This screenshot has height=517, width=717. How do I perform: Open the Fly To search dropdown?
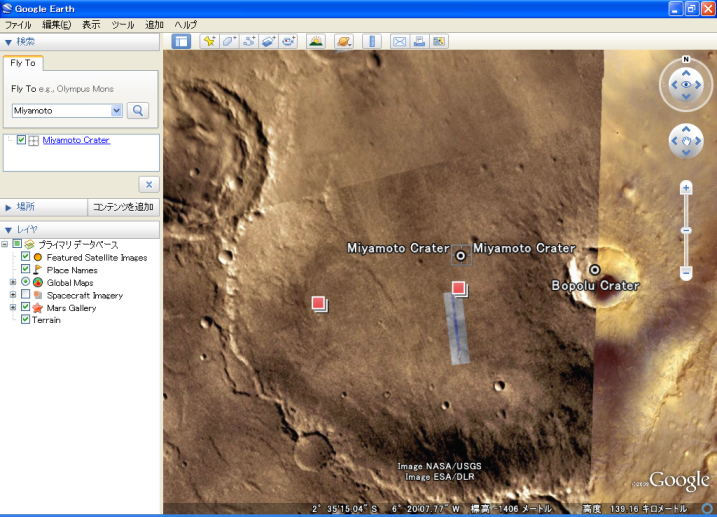click(x=117, y=110)
